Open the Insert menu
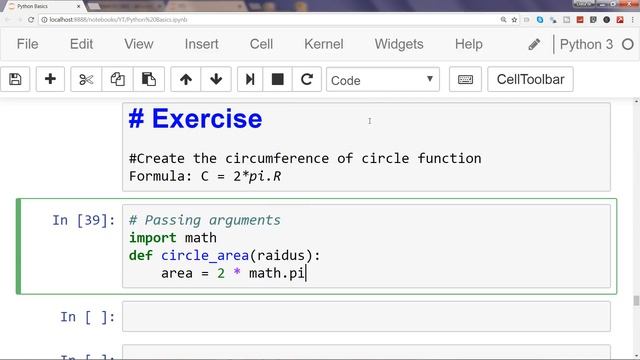640x360 pixels. (x=201, y=44)
